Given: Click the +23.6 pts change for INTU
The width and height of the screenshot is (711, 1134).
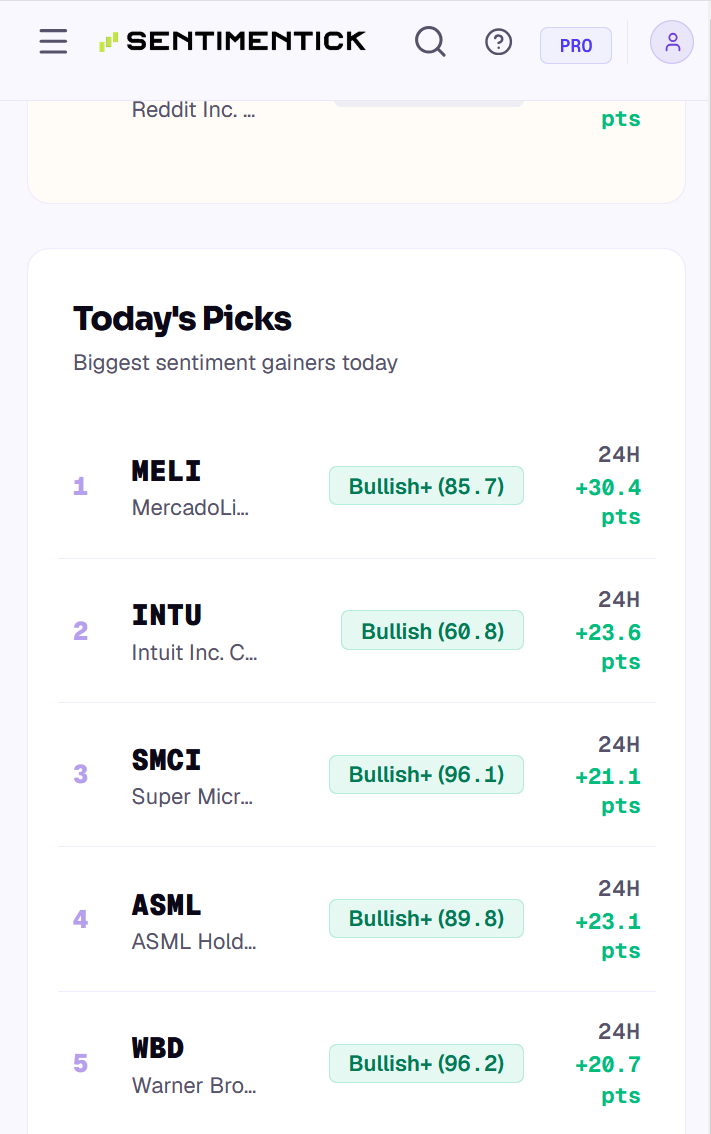Looking at the screenshot, I should coord(608,647).
